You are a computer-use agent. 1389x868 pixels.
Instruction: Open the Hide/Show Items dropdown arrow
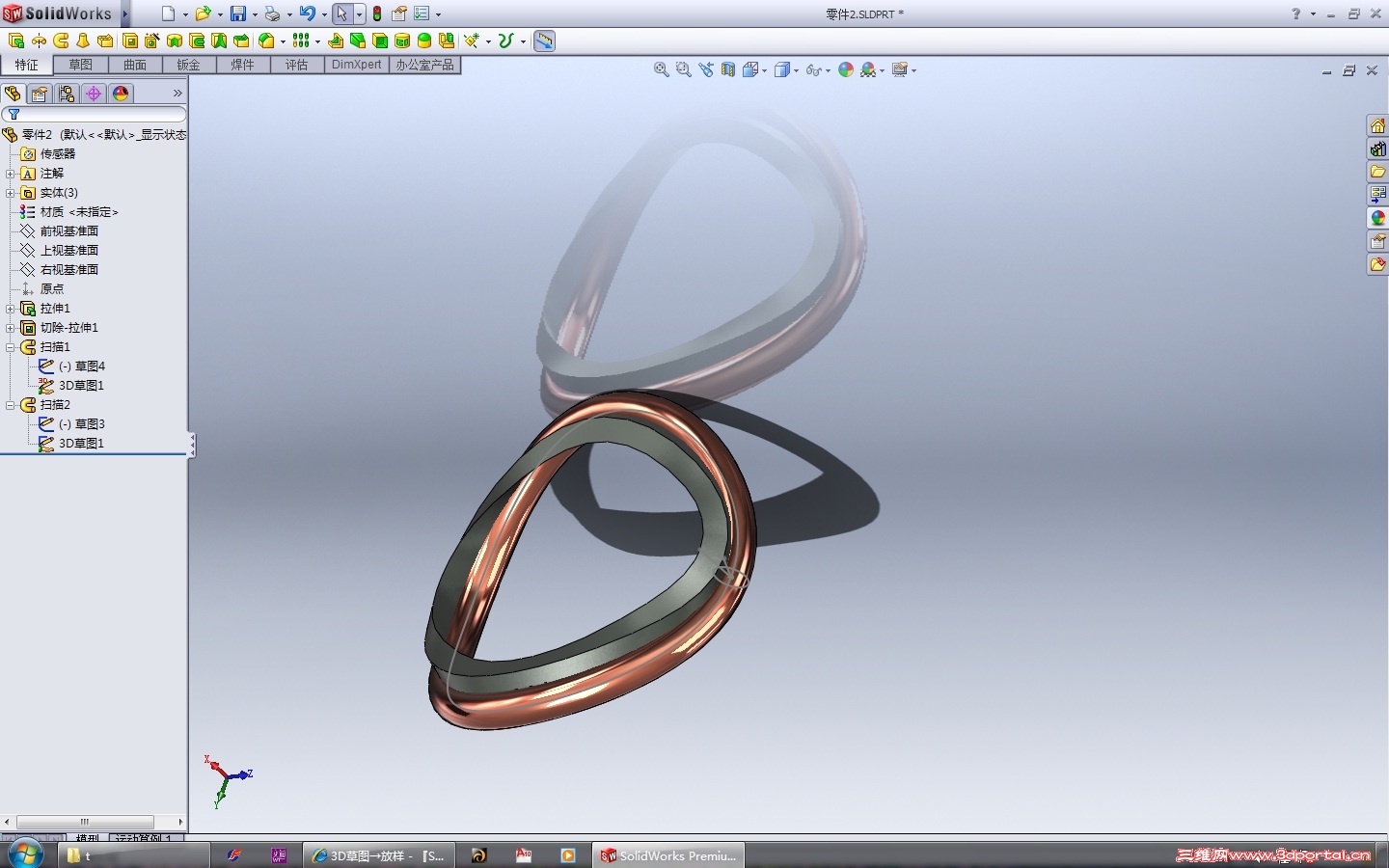828,70
